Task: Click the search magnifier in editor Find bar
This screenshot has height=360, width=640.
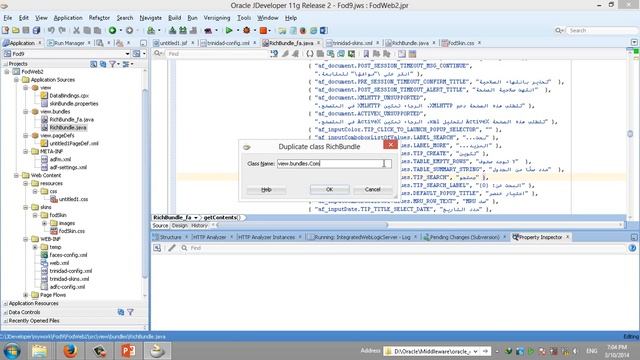Action: 157,54
